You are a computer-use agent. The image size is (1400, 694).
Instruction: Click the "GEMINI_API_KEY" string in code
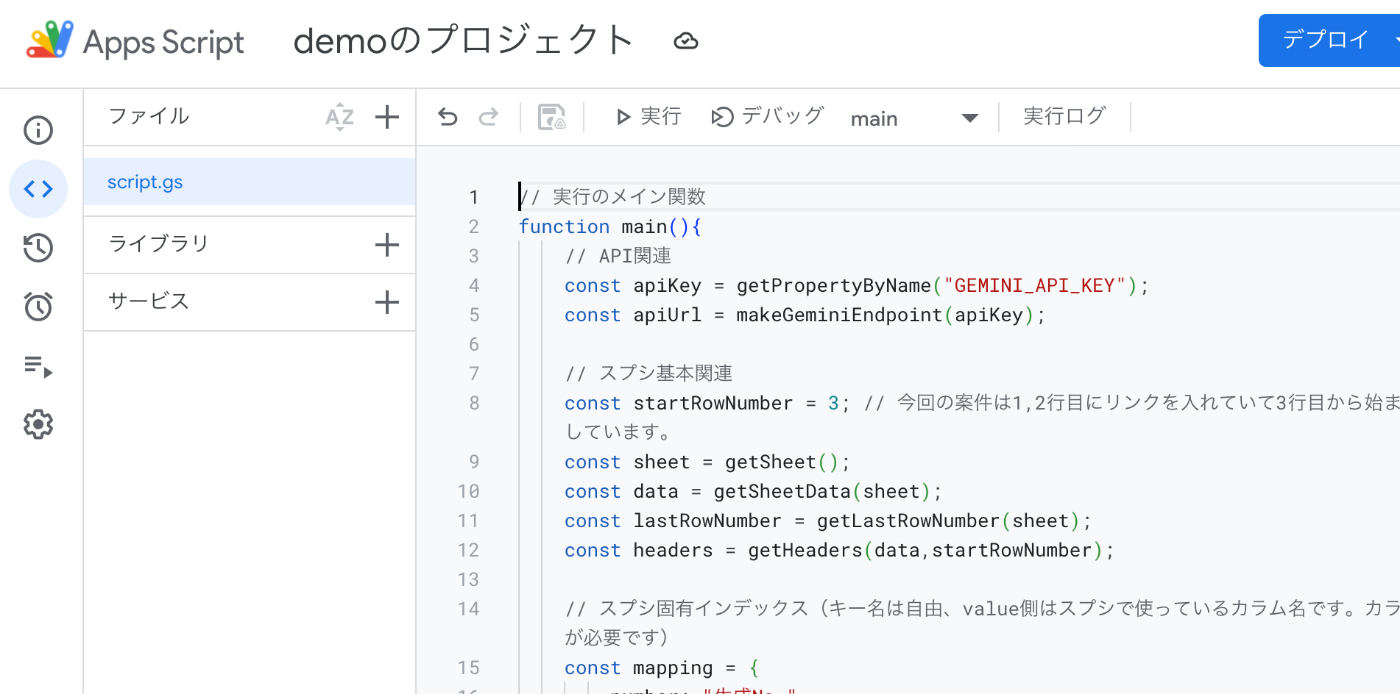pyautogui.click(x=1035, y=286)
